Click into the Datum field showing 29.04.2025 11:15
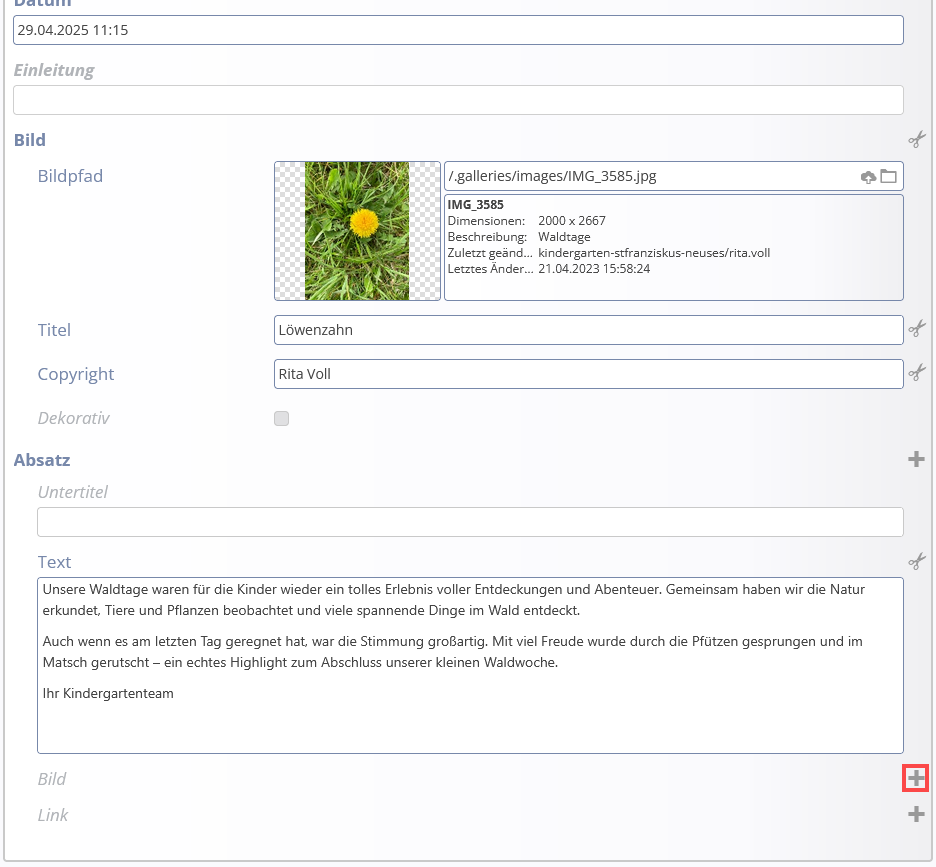The width and height of the screenshot is (936, 867). (x=458, y=30)
